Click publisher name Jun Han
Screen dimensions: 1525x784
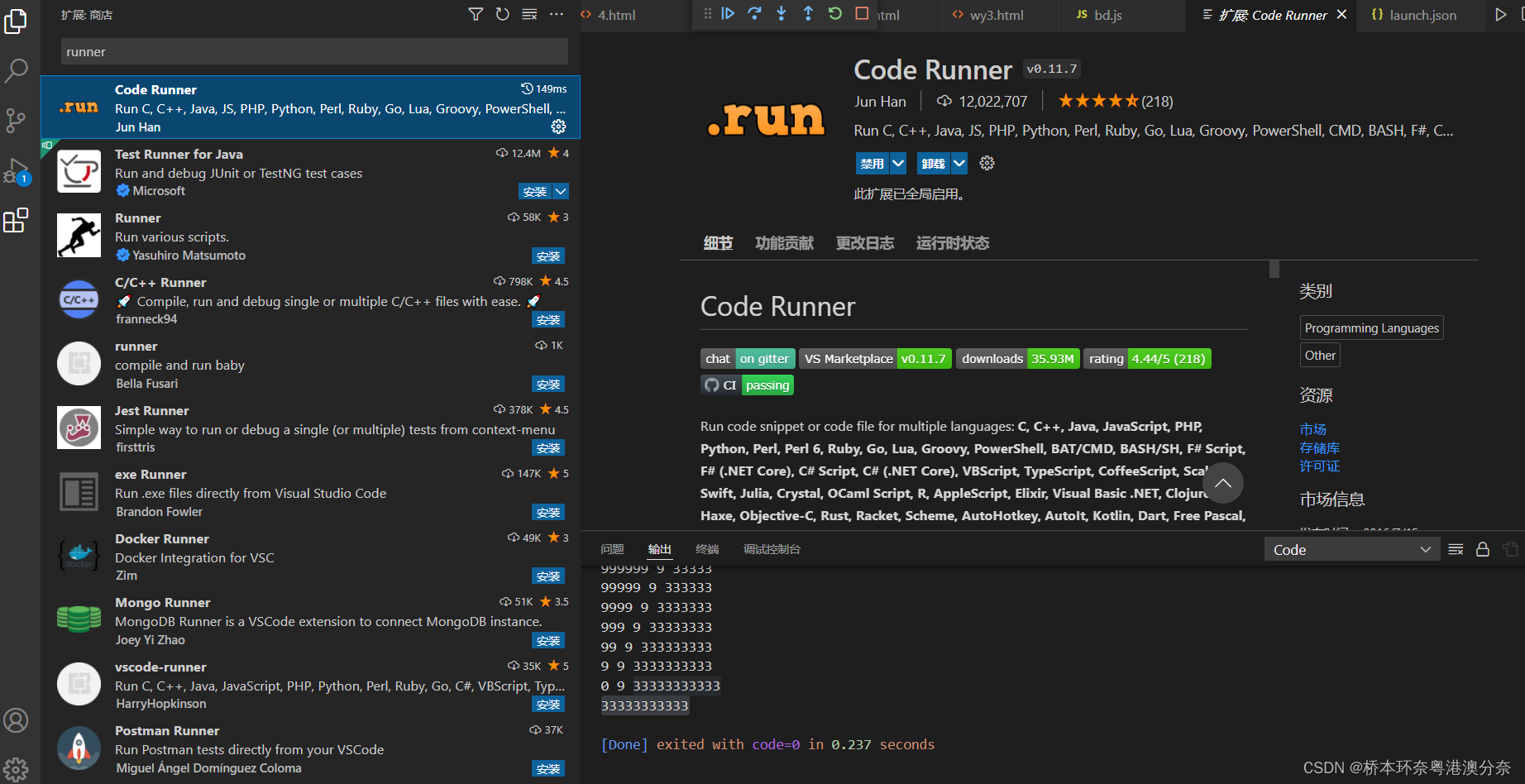880,101
